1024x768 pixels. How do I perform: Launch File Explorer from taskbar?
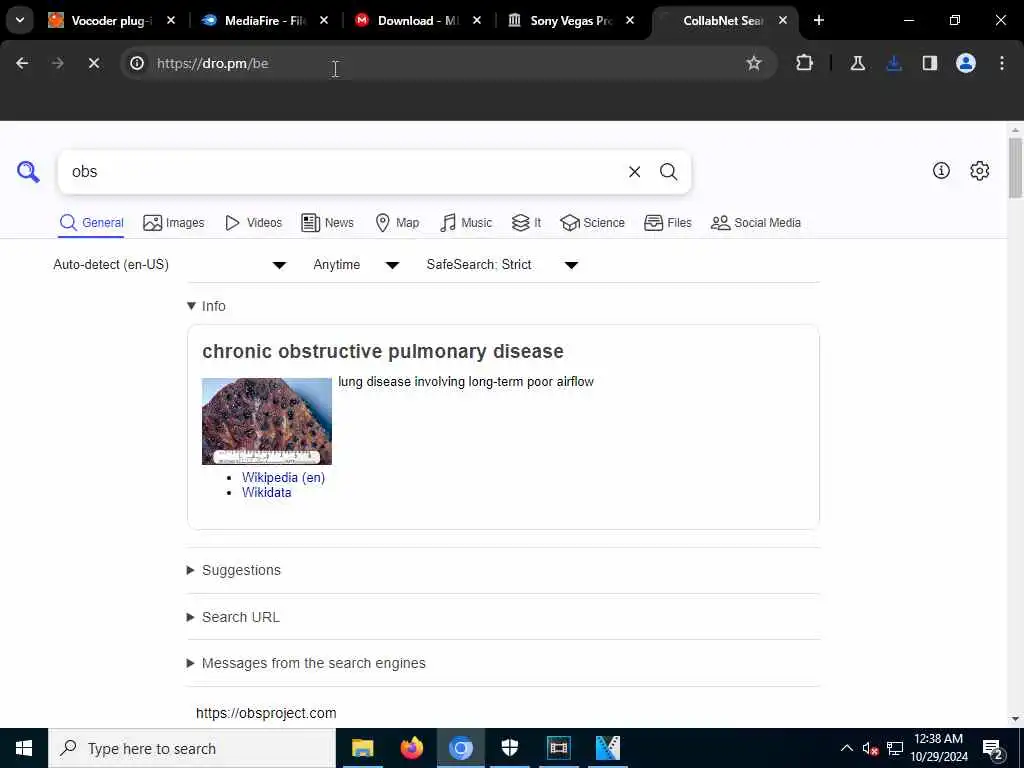coord(362,748)
